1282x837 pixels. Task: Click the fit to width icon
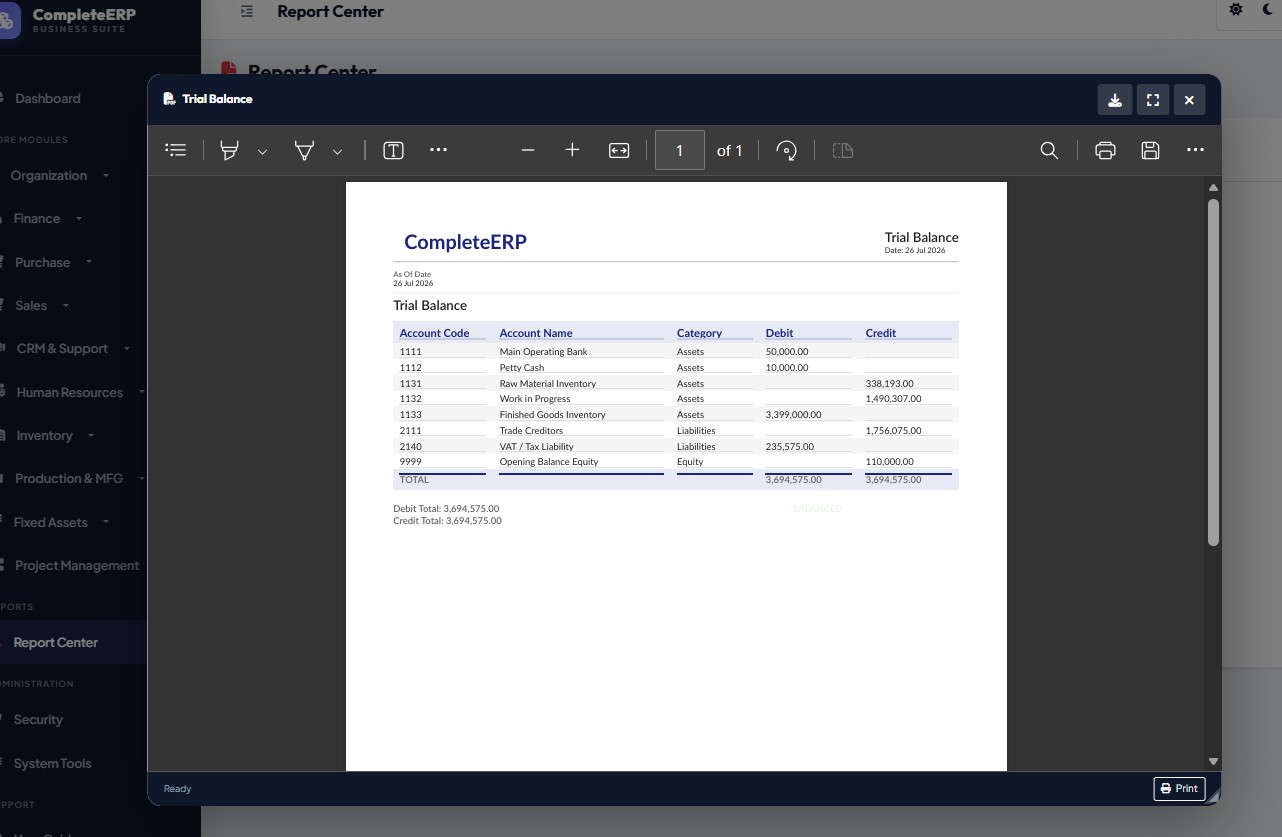point(619,150)
